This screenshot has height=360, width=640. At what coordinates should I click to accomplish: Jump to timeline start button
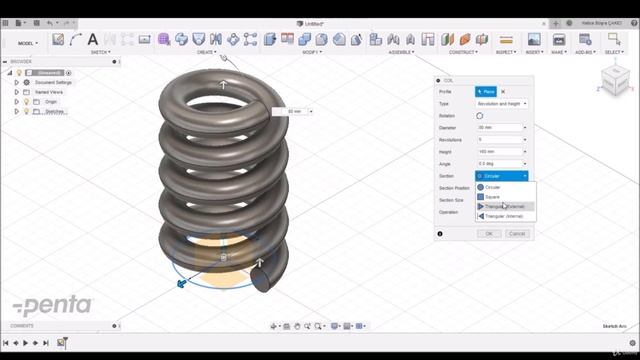[6, 343]
